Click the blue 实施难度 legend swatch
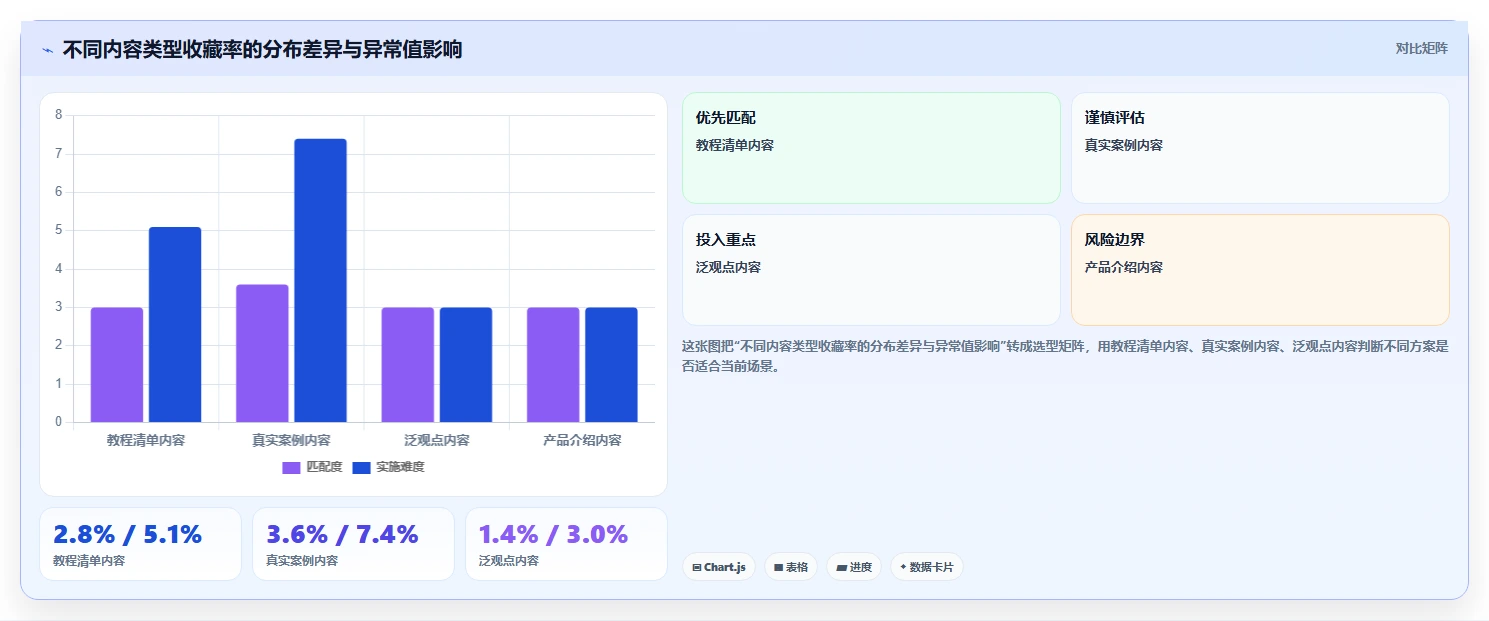The width and height of the screenshot is (1489, 621). click(x=361, y=468)
